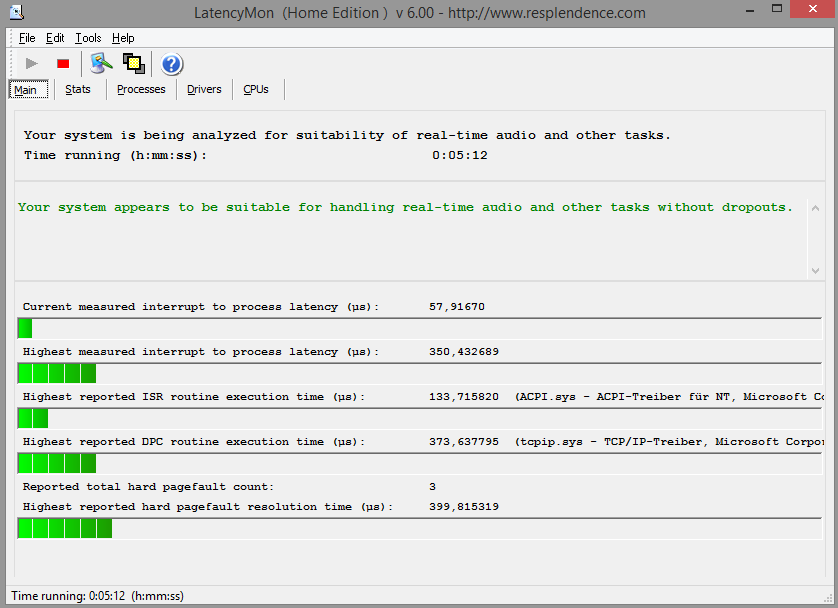Click the tcpip.sys driver description text

click(x=670, y=442)
